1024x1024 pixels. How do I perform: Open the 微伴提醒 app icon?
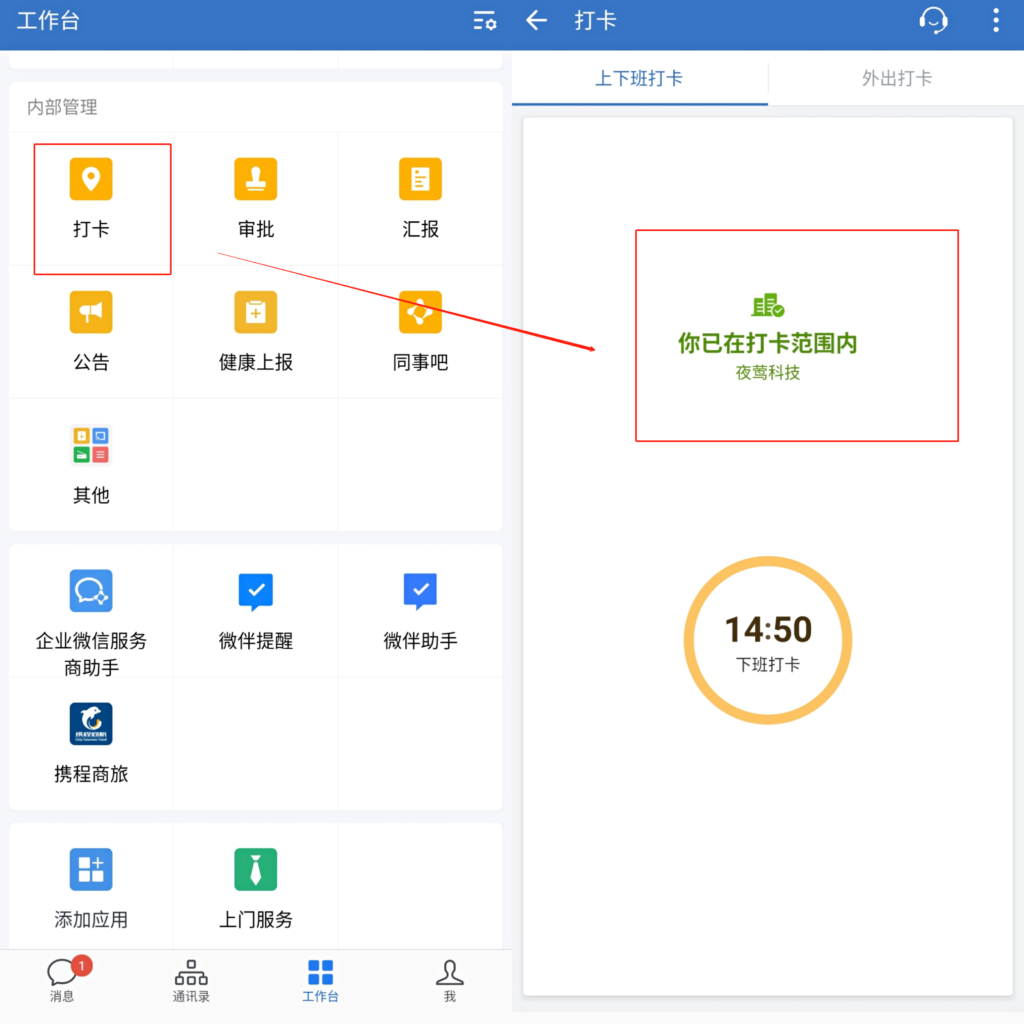(x=256, y=591)
